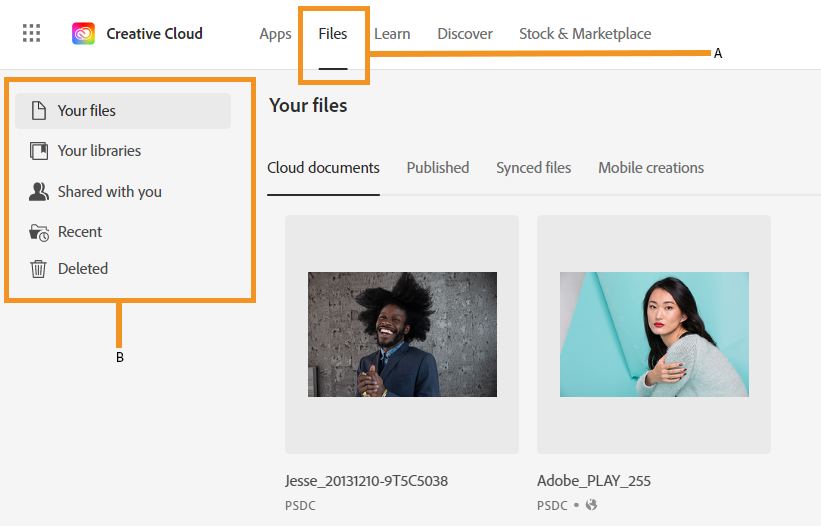Click the Your files document icon

click(39, 111)
